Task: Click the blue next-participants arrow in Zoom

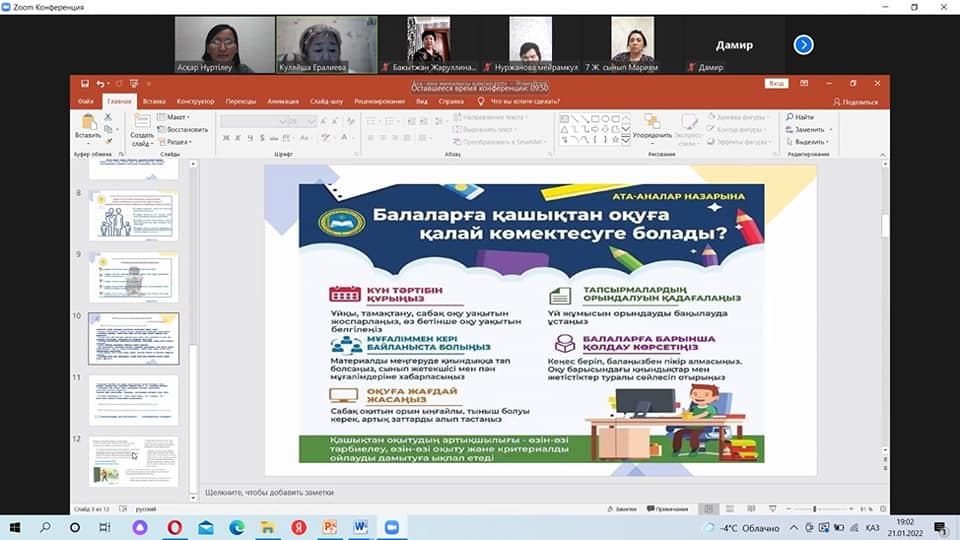Action: [x=803, y=44]
